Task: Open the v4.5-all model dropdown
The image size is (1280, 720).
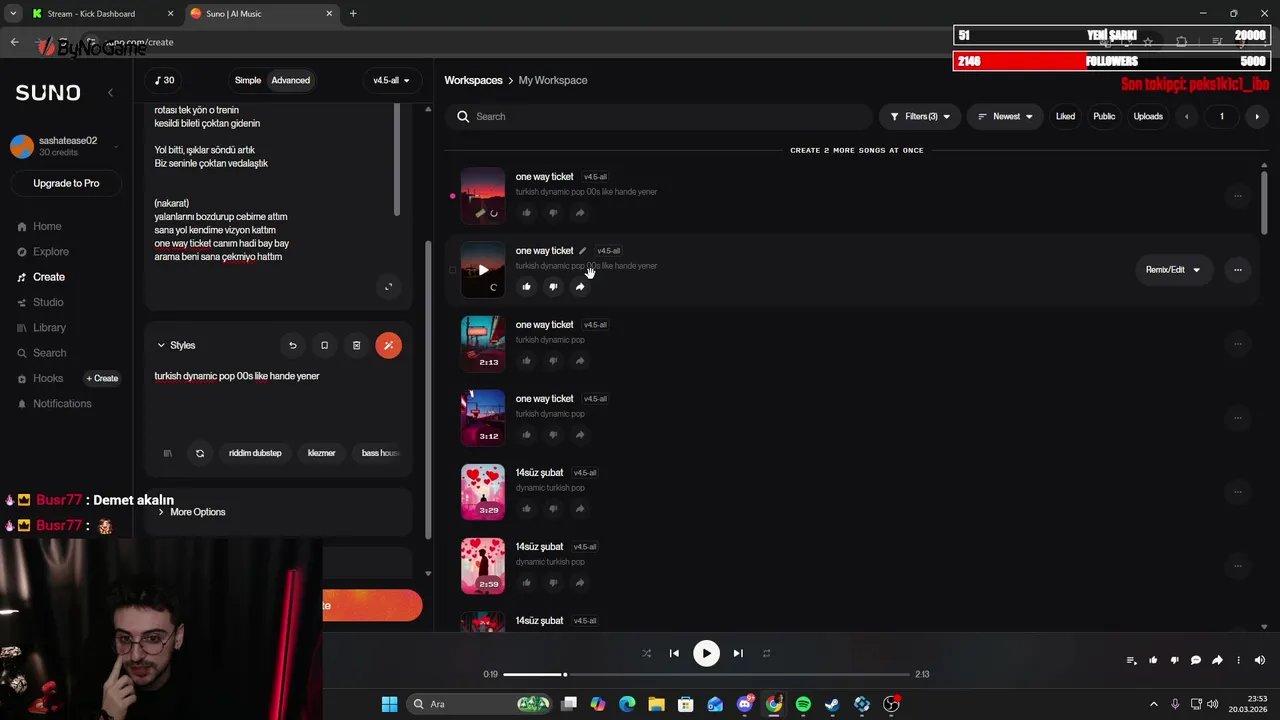Action: 391,80
